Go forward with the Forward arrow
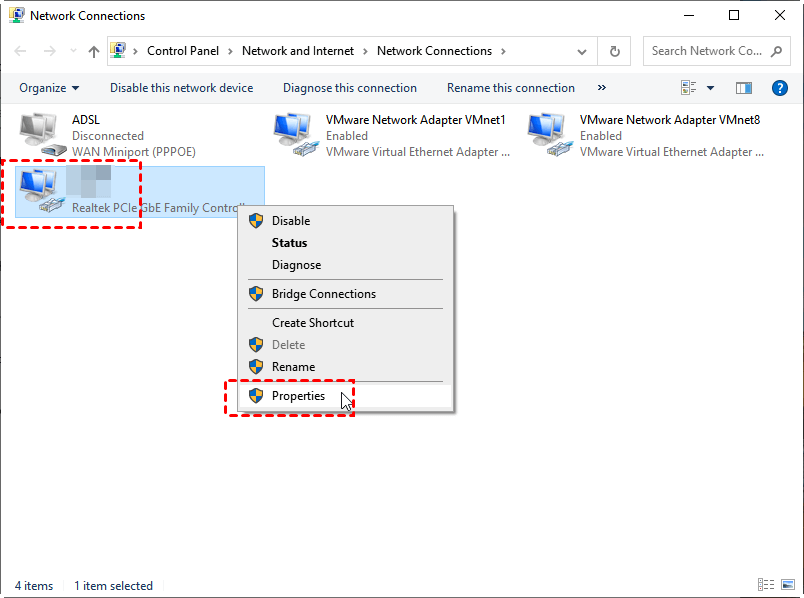This screenshot has height=598, width=804. pyautogui.click(x=50, y=51)
